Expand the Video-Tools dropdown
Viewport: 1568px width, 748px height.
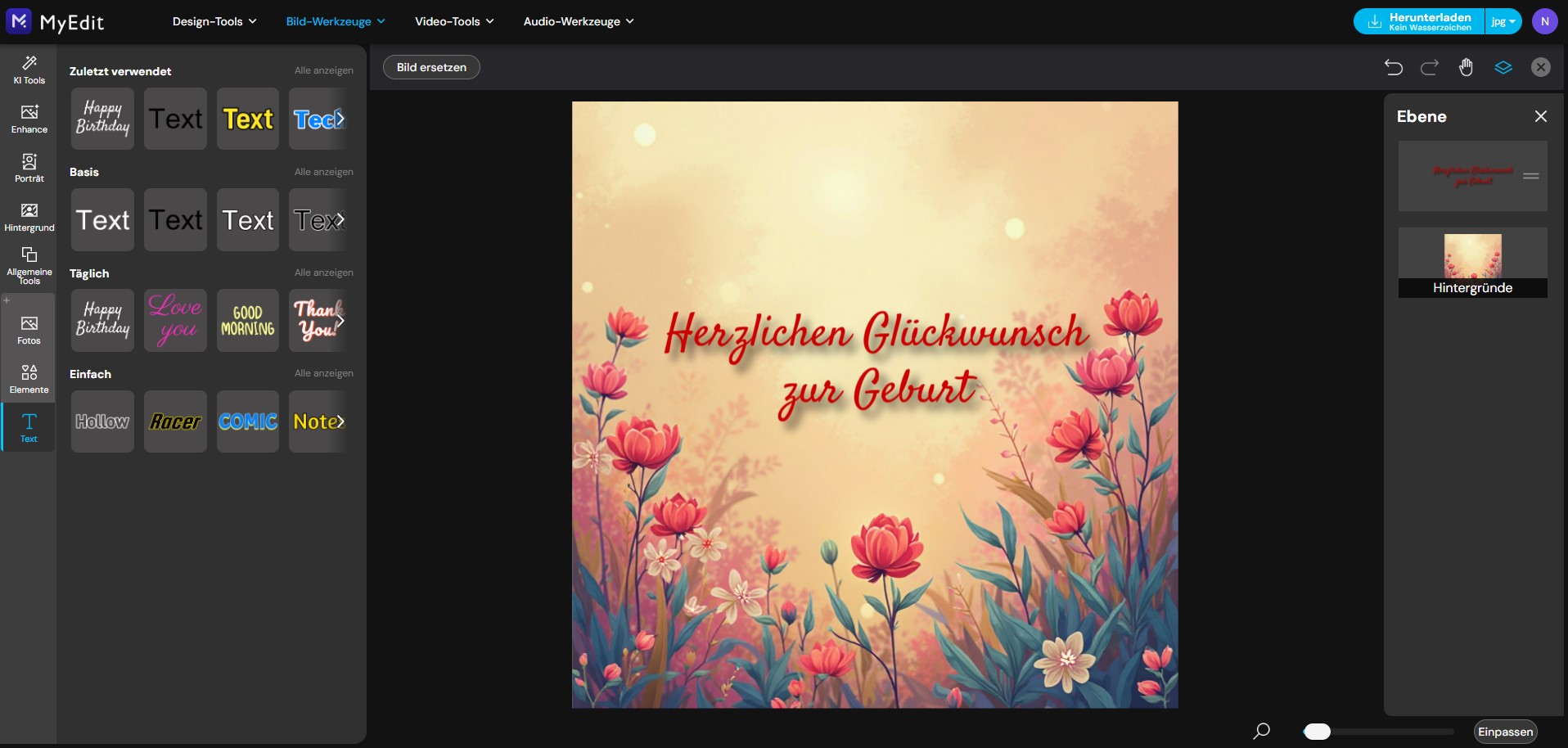coord(454,21)
